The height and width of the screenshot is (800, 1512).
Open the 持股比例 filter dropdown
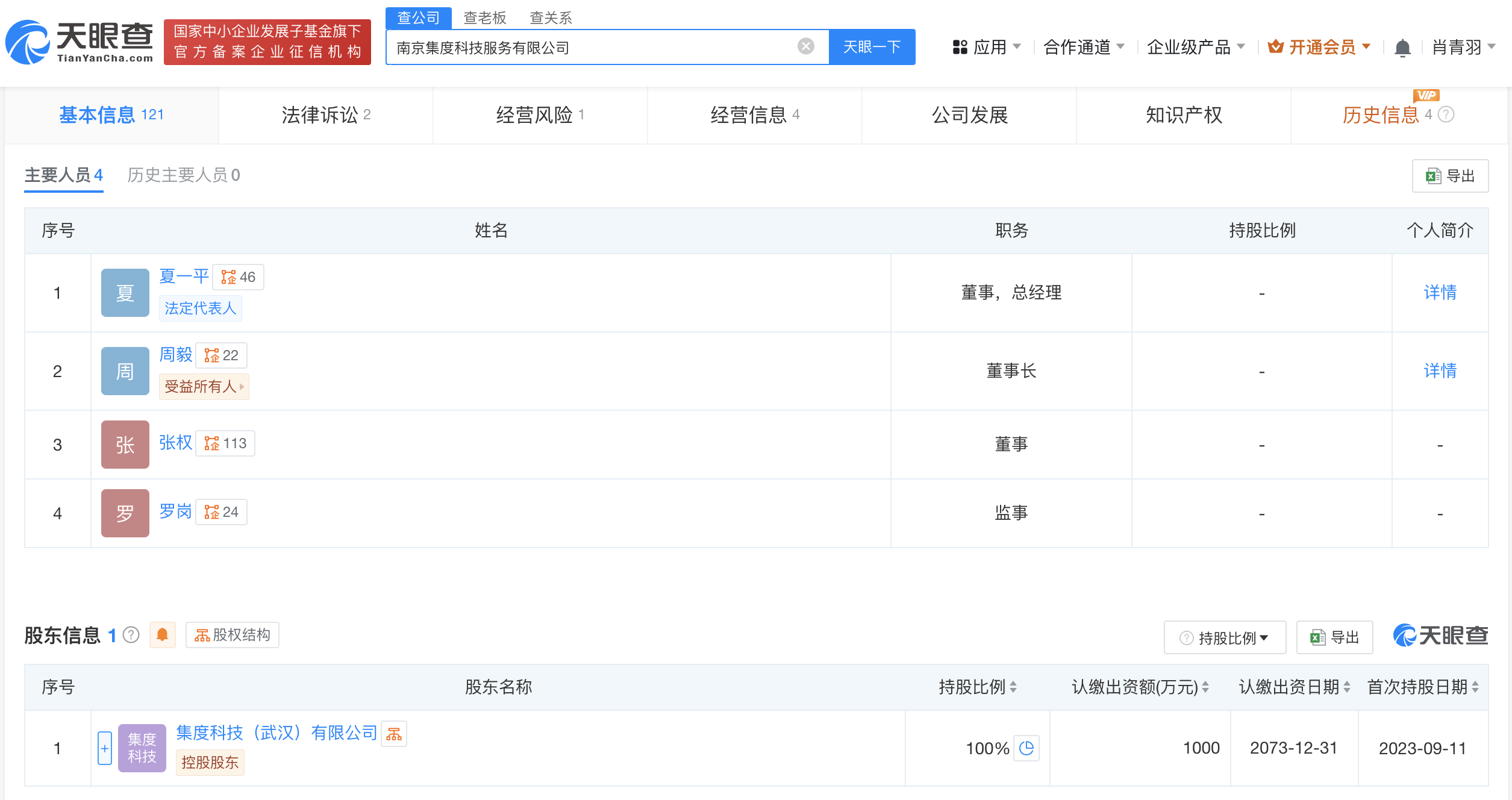coord(1225,637)
